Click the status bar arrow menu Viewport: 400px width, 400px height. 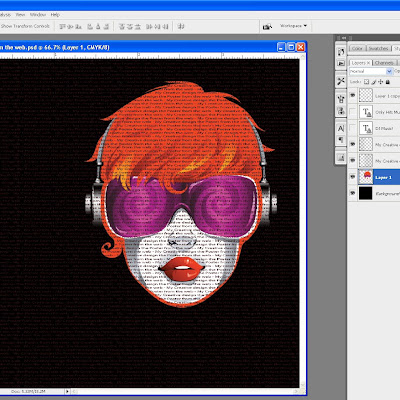67,391
